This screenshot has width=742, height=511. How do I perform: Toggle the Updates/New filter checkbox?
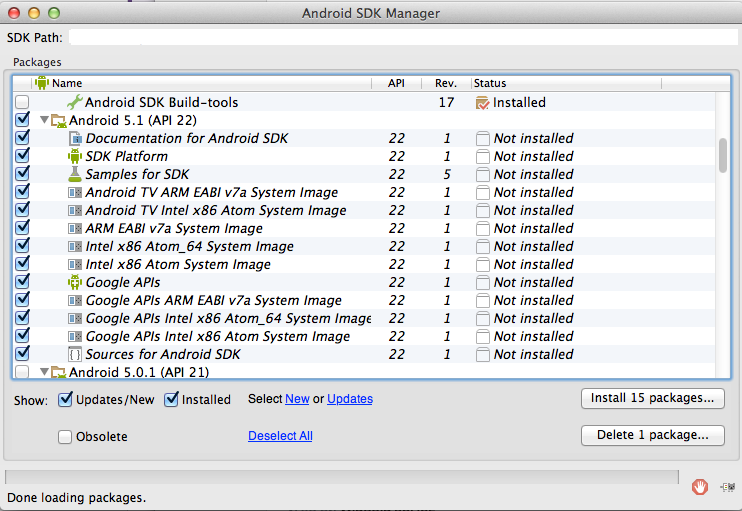65,399
